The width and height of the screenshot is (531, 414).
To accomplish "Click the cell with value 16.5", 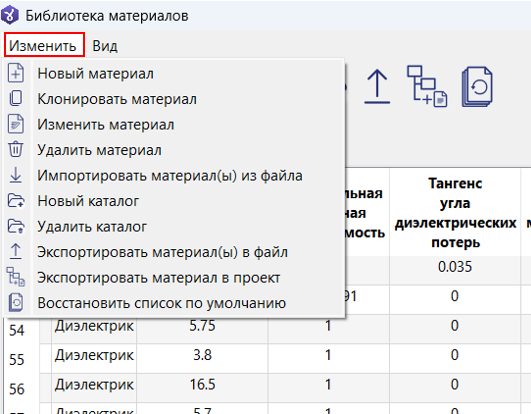I will click(202, 384).
